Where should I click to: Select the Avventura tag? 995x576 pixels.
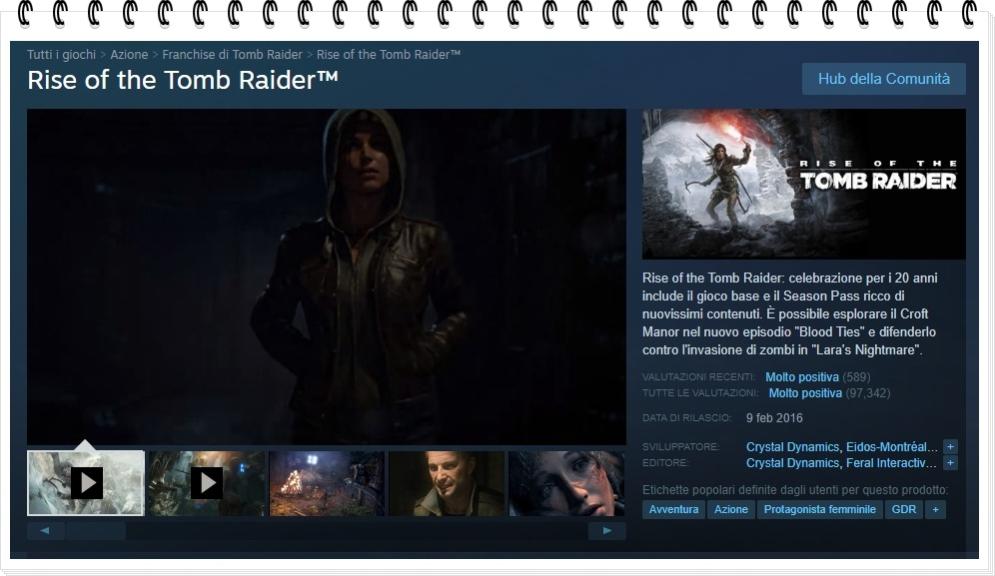click(x=673, y=510)
